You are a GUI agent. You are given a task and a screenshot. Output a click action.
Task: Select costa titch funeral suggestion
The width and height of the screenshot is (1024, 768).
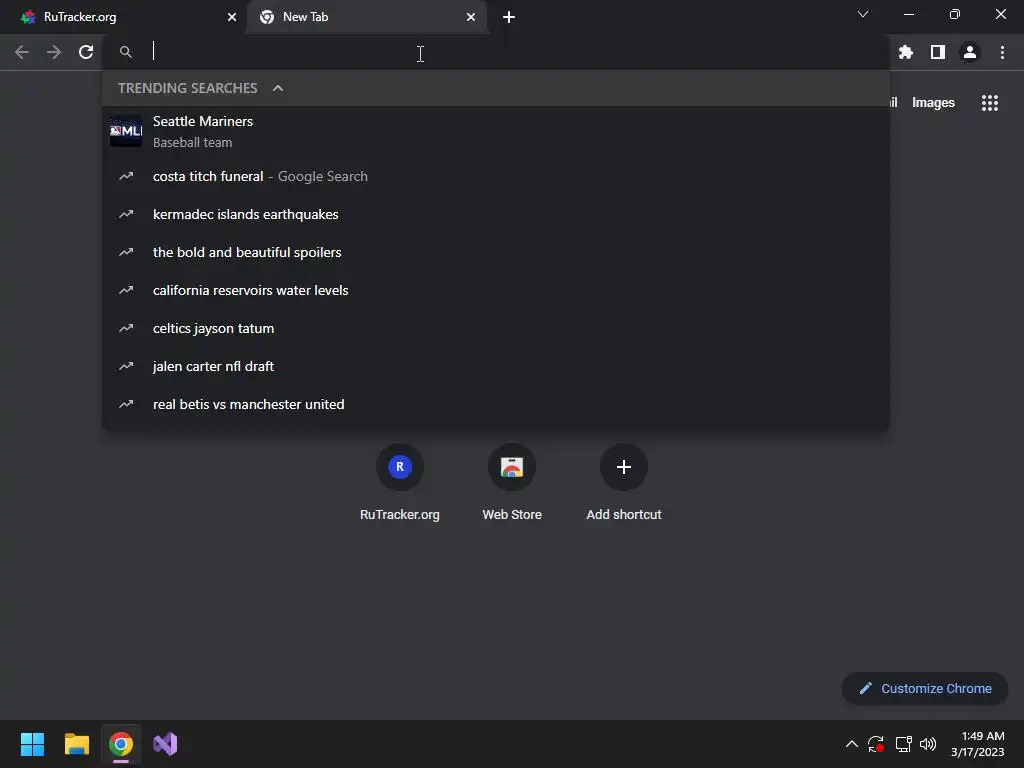point(496,176)
